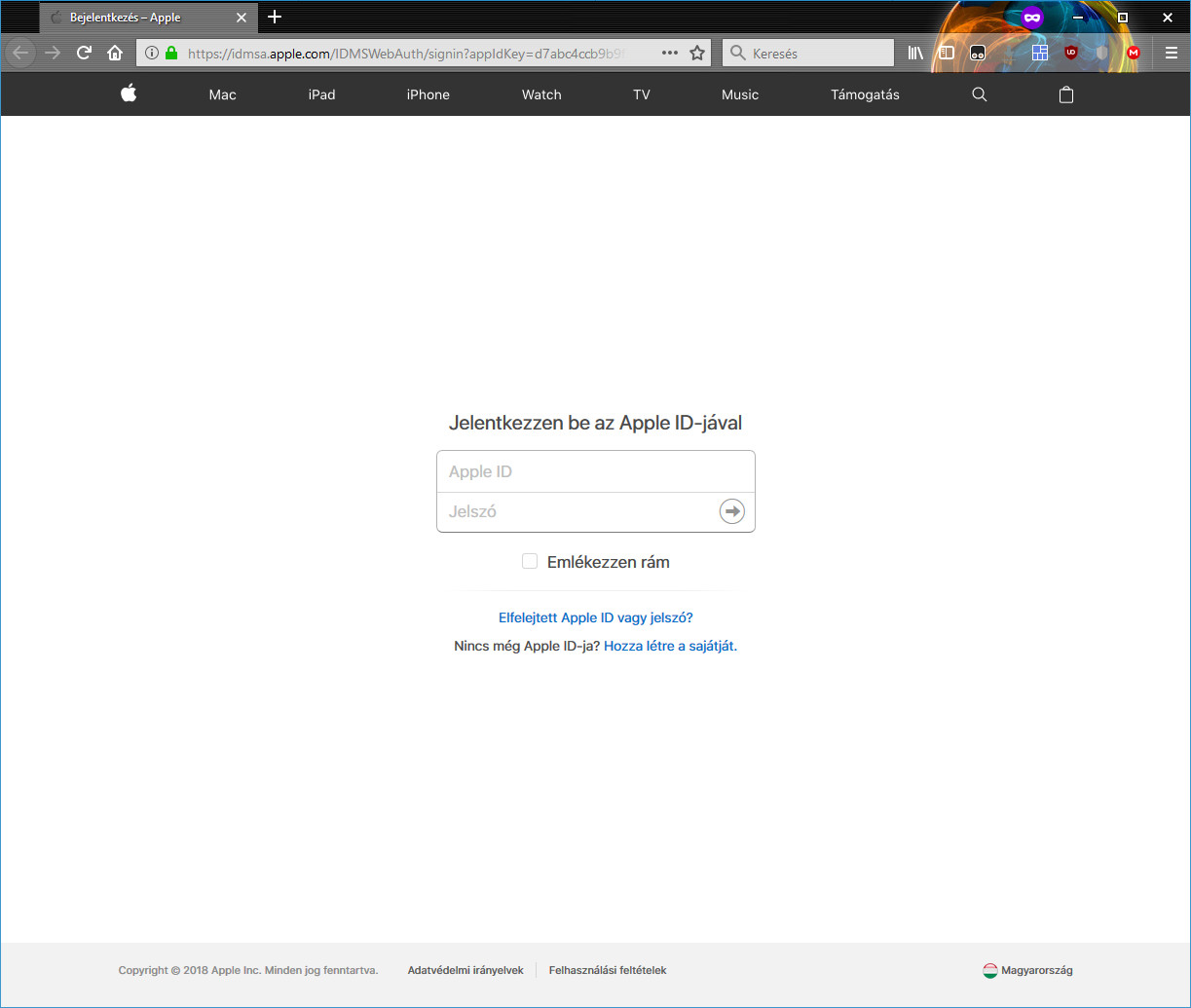
Task: Click the text Nincs még Apple ID-ja?
Action: pyautogui.click(x=527, y=646)
